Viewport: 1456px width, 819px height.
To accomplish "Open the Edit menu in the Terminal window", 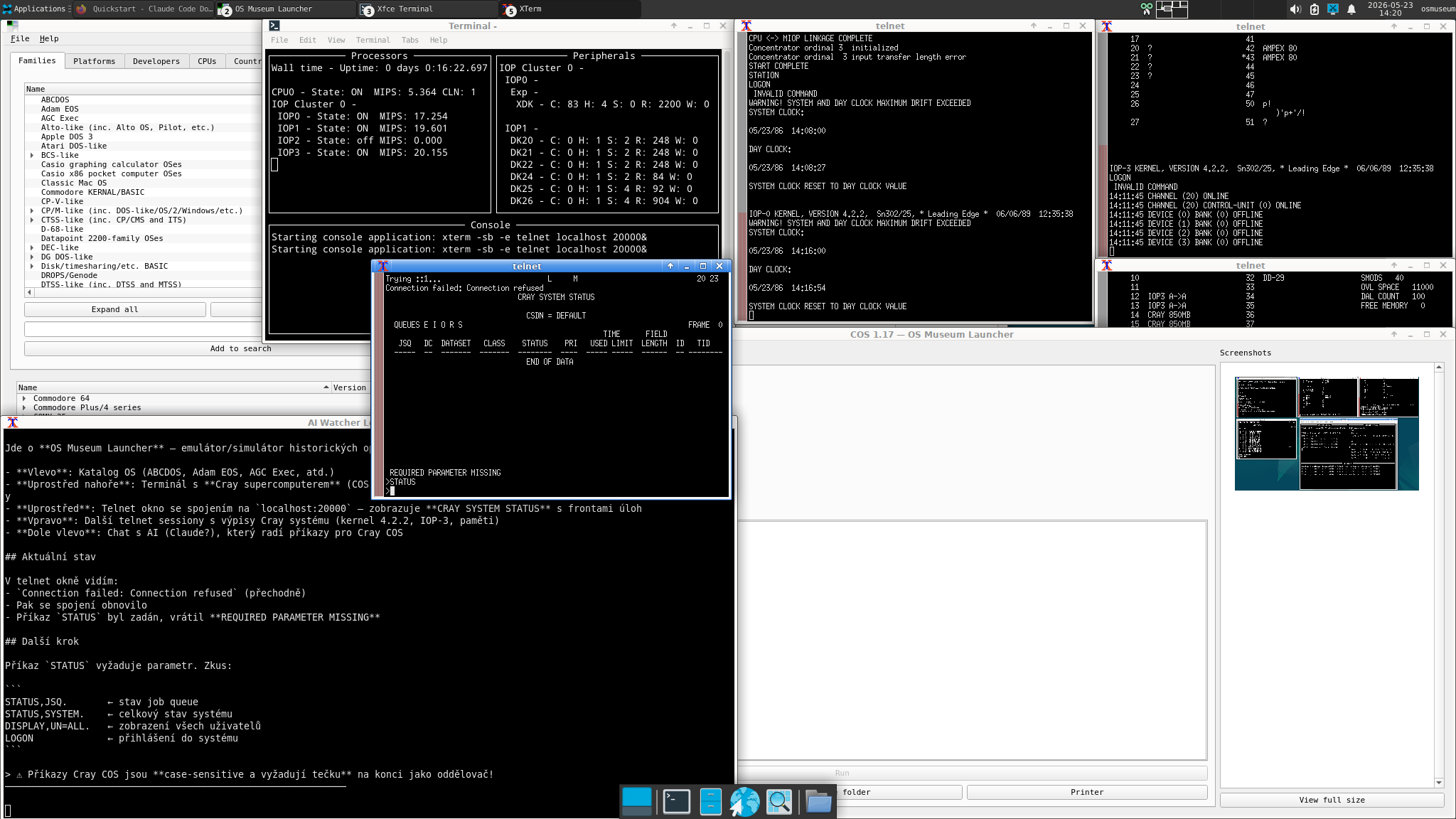I will 308,40.
